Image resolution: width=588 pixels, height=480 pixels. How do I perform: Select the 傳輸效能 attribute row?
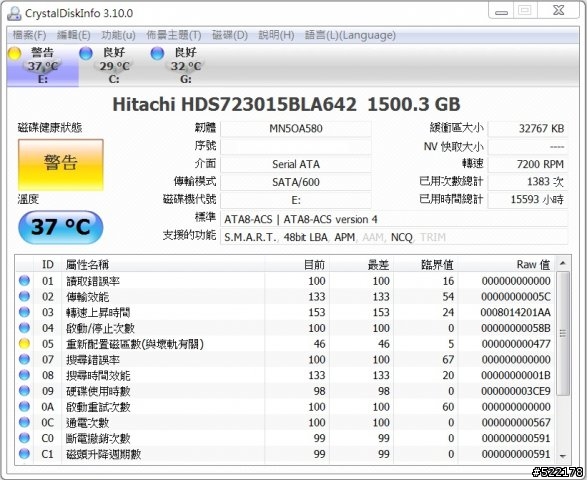pos(286,297)
